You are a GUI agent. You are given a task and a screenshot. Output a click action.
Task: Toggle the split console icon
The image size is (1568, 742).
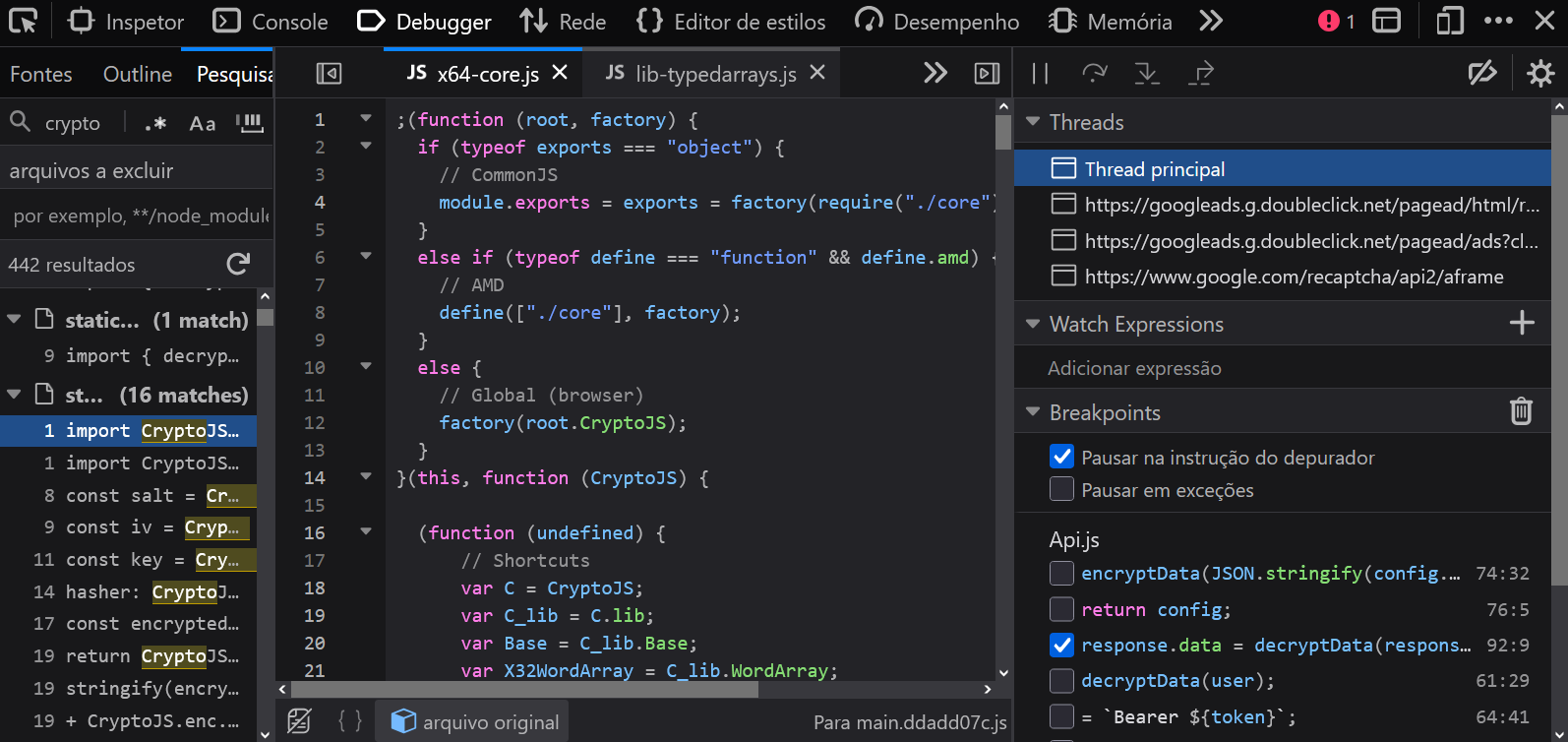[x=1386, y=21]
